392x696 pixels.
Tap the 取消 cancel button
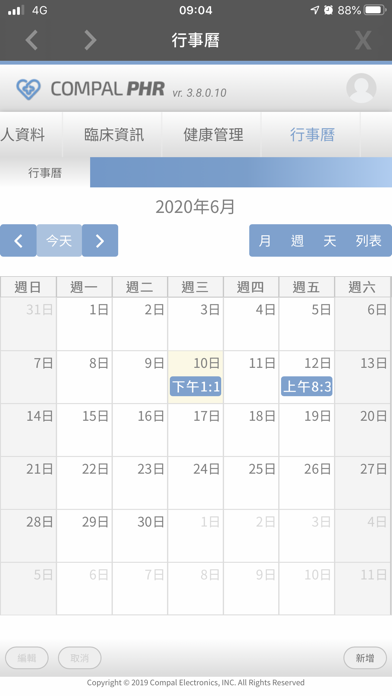(x=79, y=658)
